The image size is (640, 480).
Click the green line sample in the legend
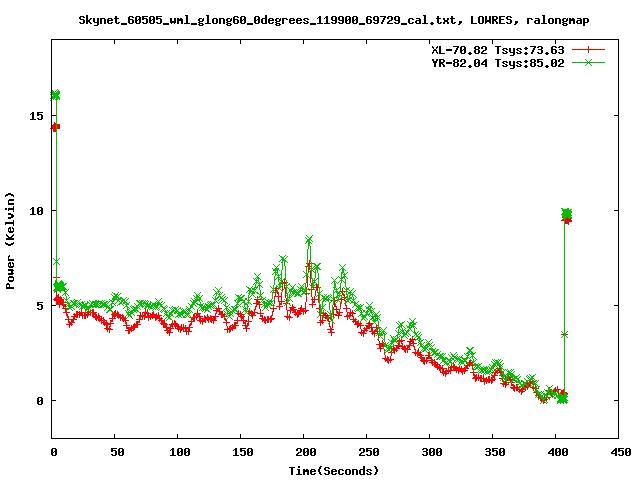pos(588,62)
